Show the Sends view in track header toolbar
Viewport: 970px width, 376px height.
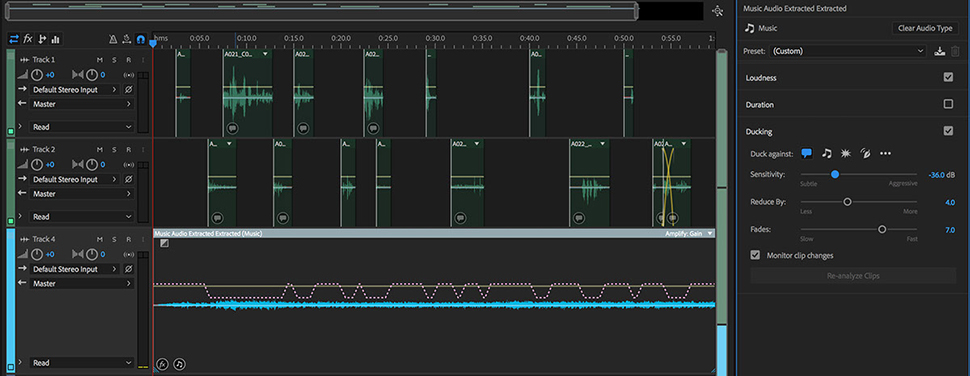(x=42, y=39)
